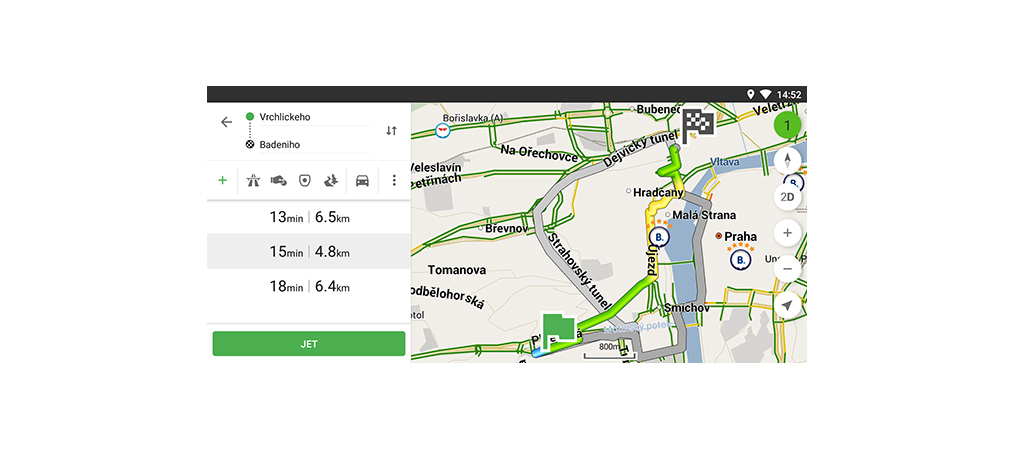Zoom in on the map
The height and width of the screenshot is (450, 1014).
coord(788,233)
